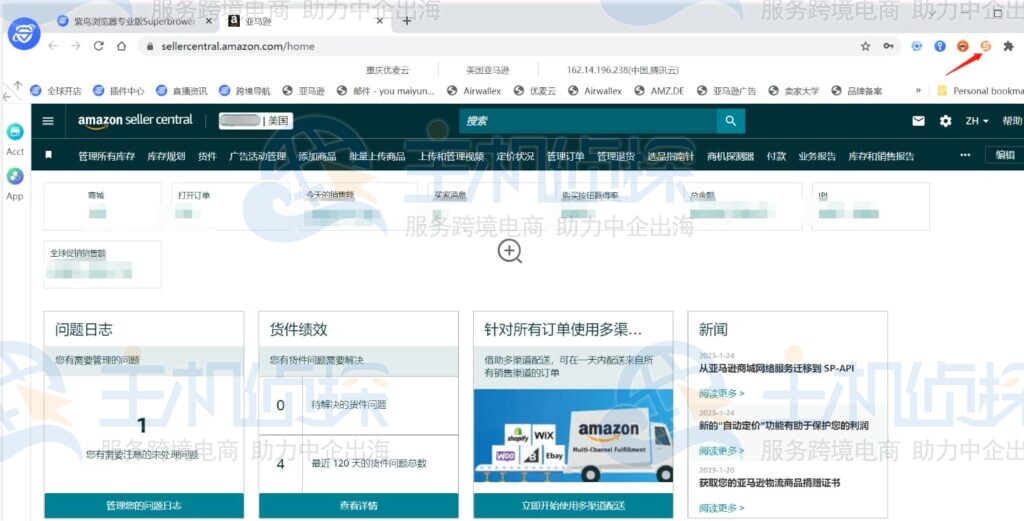Open 管理订单 menu item
The image size is (1024, 521).
coord(565,156)
